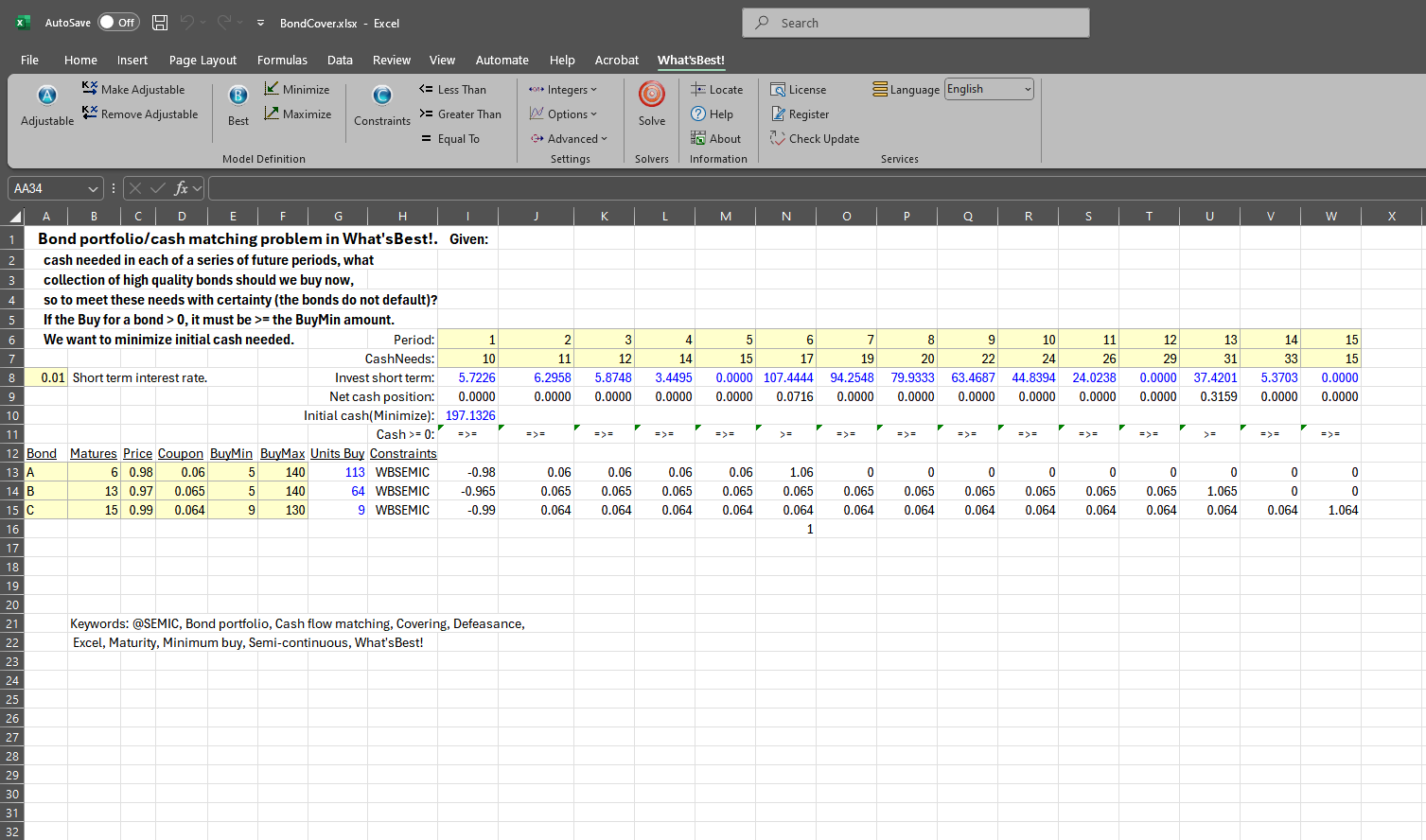This screenshot has height=840, width=1426.
Task: Open the Name Box dropdown arrow
Action: 93,188
